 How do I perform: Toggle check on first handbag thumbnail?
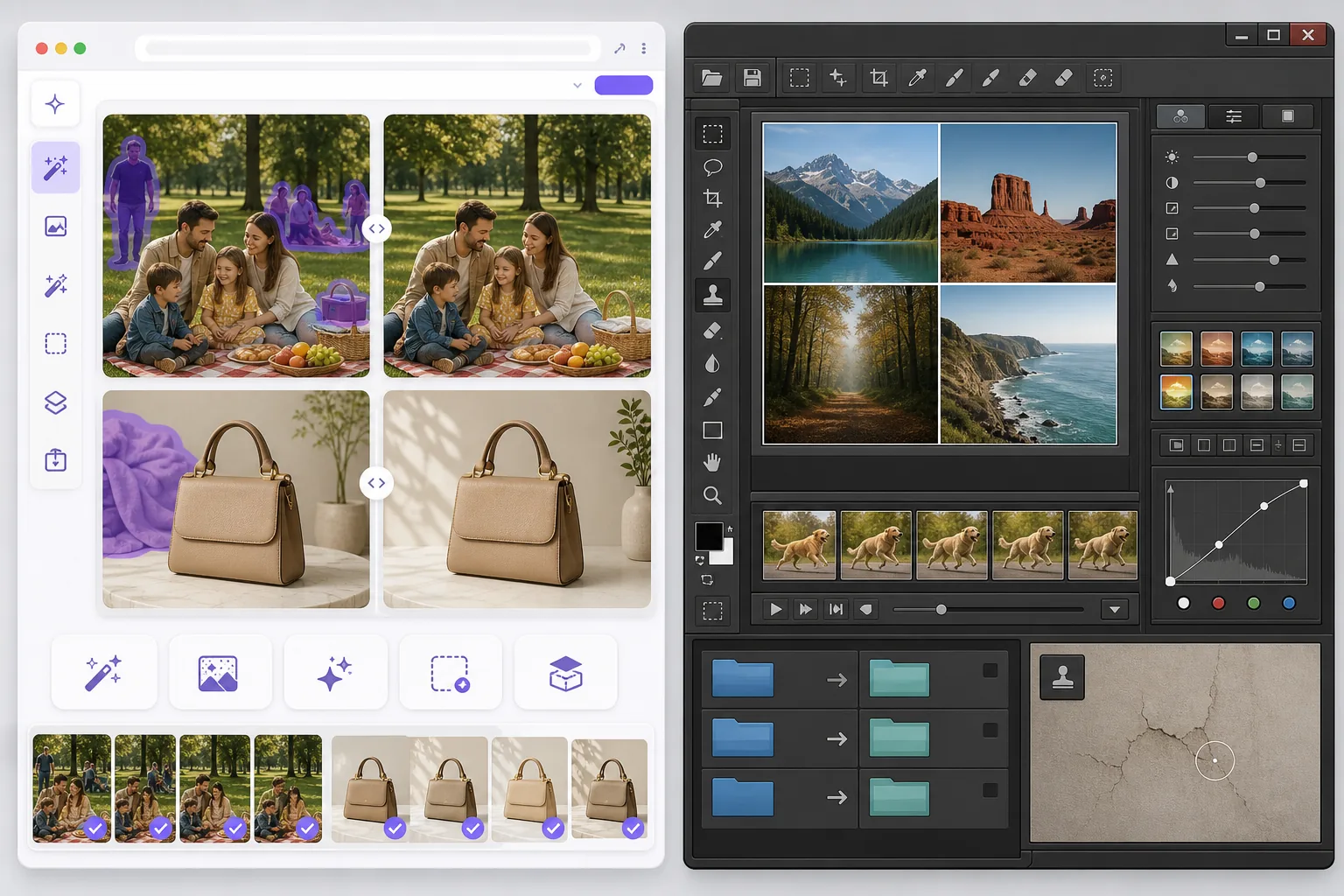395,828
